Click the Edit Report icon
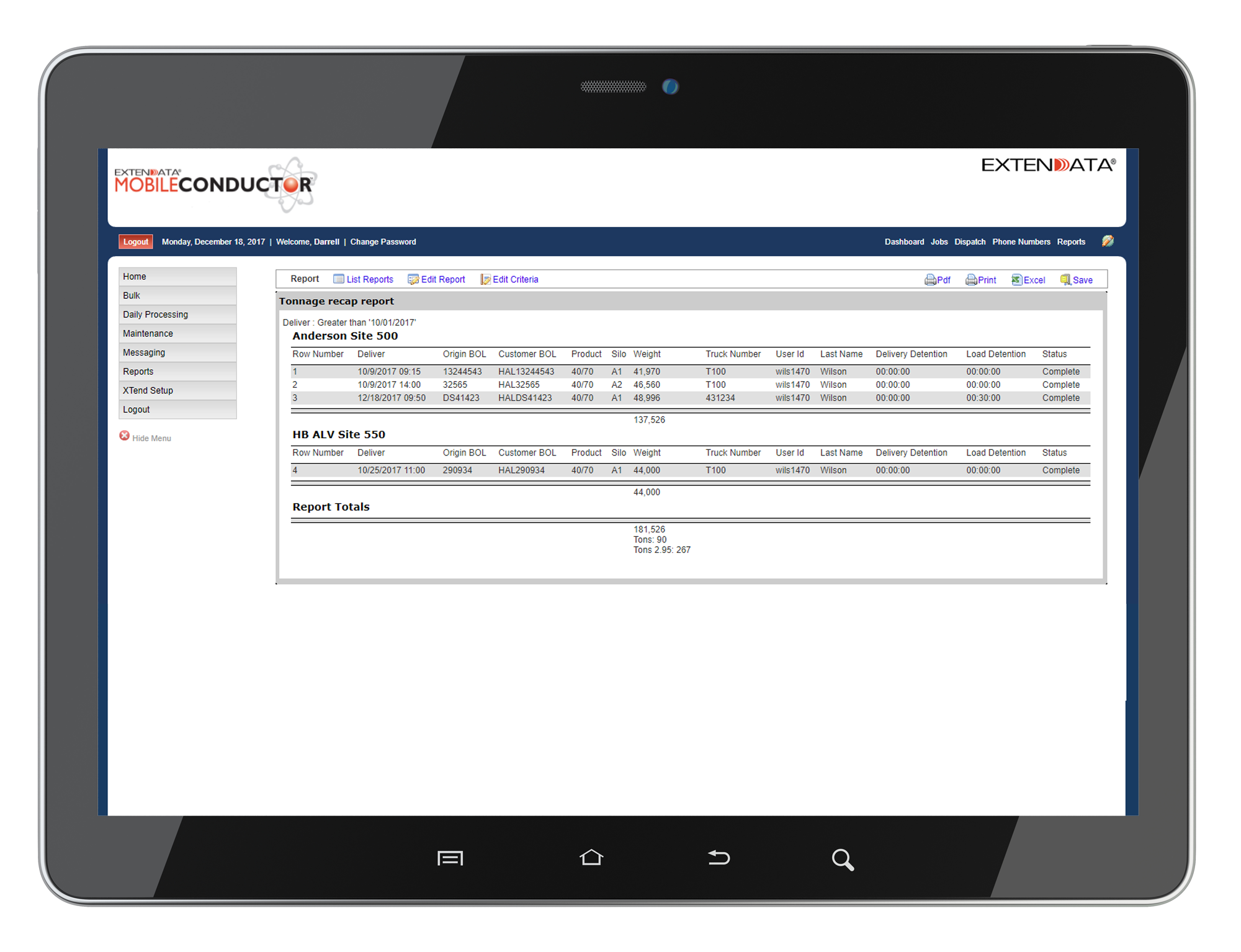 point(413,279)
